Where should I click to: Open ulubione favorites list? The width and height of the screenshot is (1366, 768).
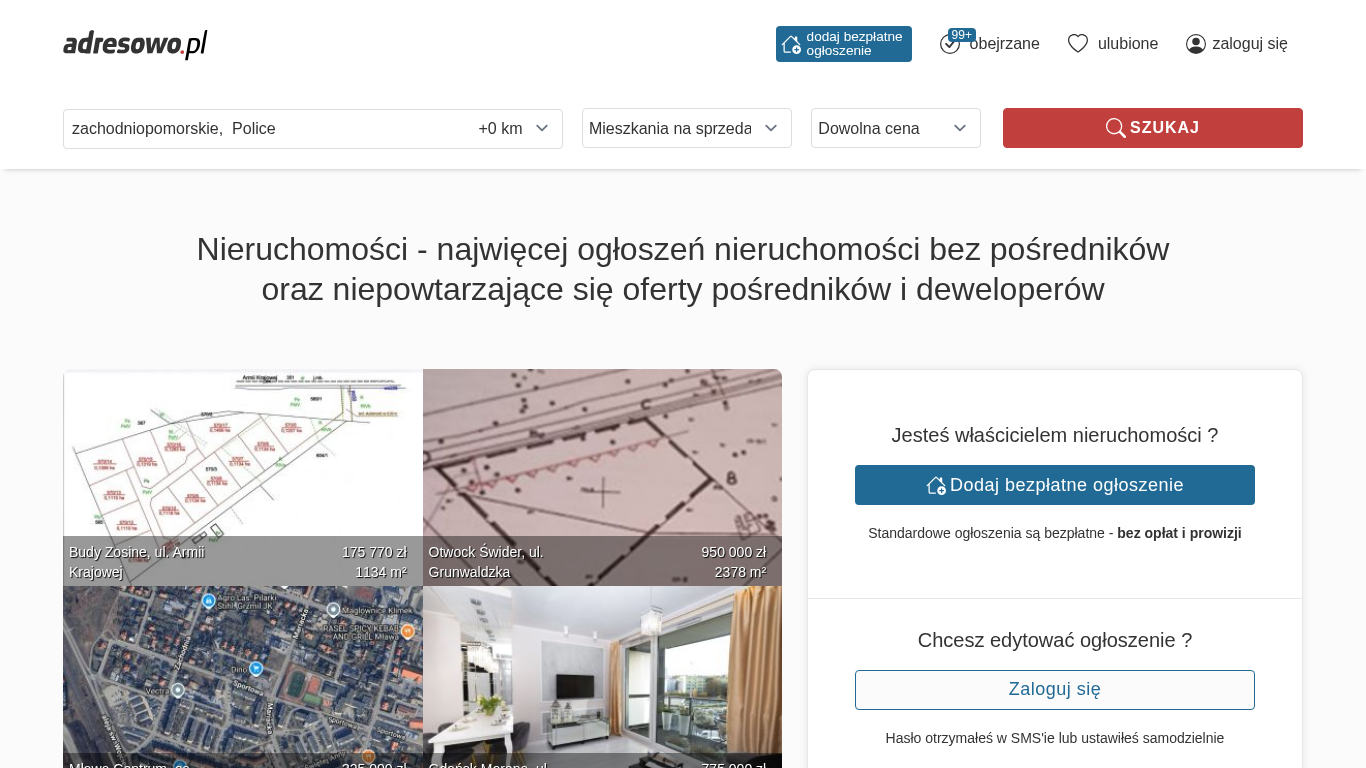1127,44
